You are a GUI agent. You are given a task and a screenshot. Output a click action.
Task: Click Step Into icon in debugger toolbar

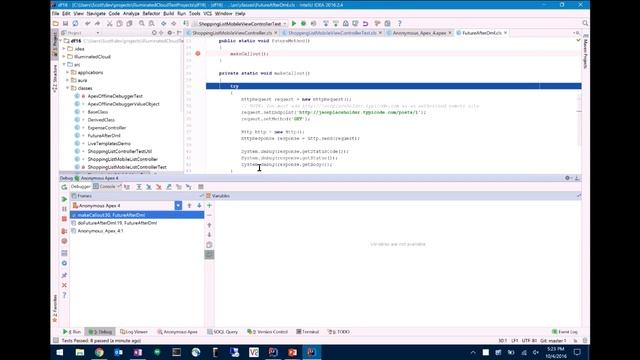pos(149,187)
